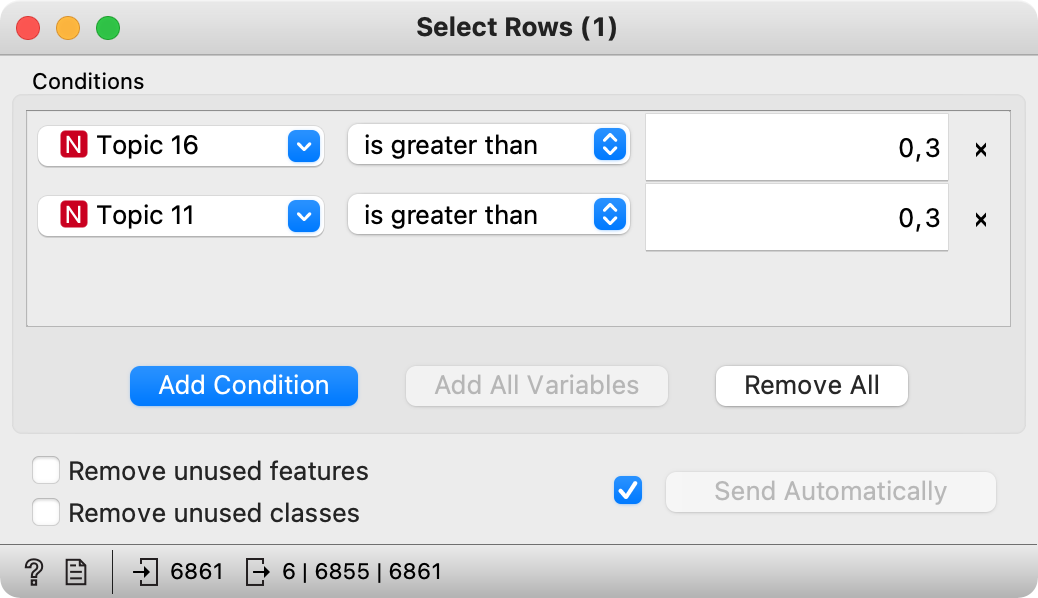
Task: Enable Remove unused classes checkbox
Action: tap(46, 513)
